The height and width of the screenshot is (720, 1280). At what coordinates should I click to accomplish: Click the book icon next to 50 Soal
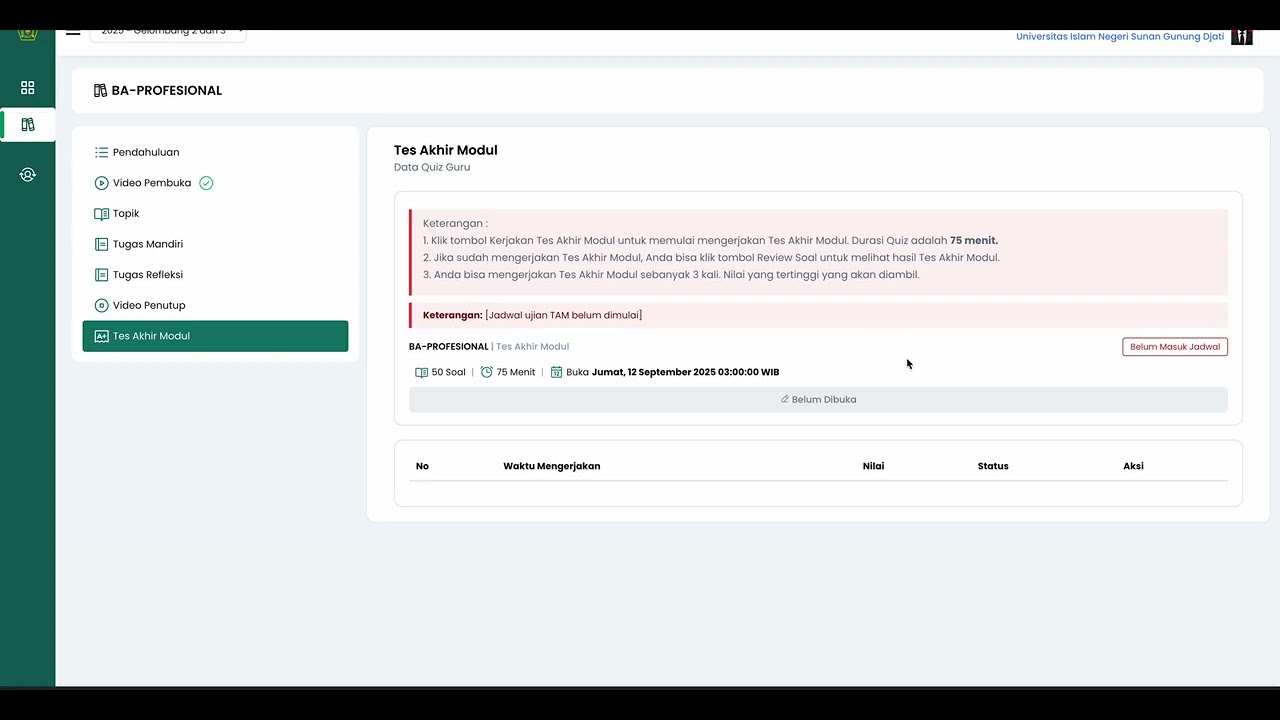(x=421, y=372)
